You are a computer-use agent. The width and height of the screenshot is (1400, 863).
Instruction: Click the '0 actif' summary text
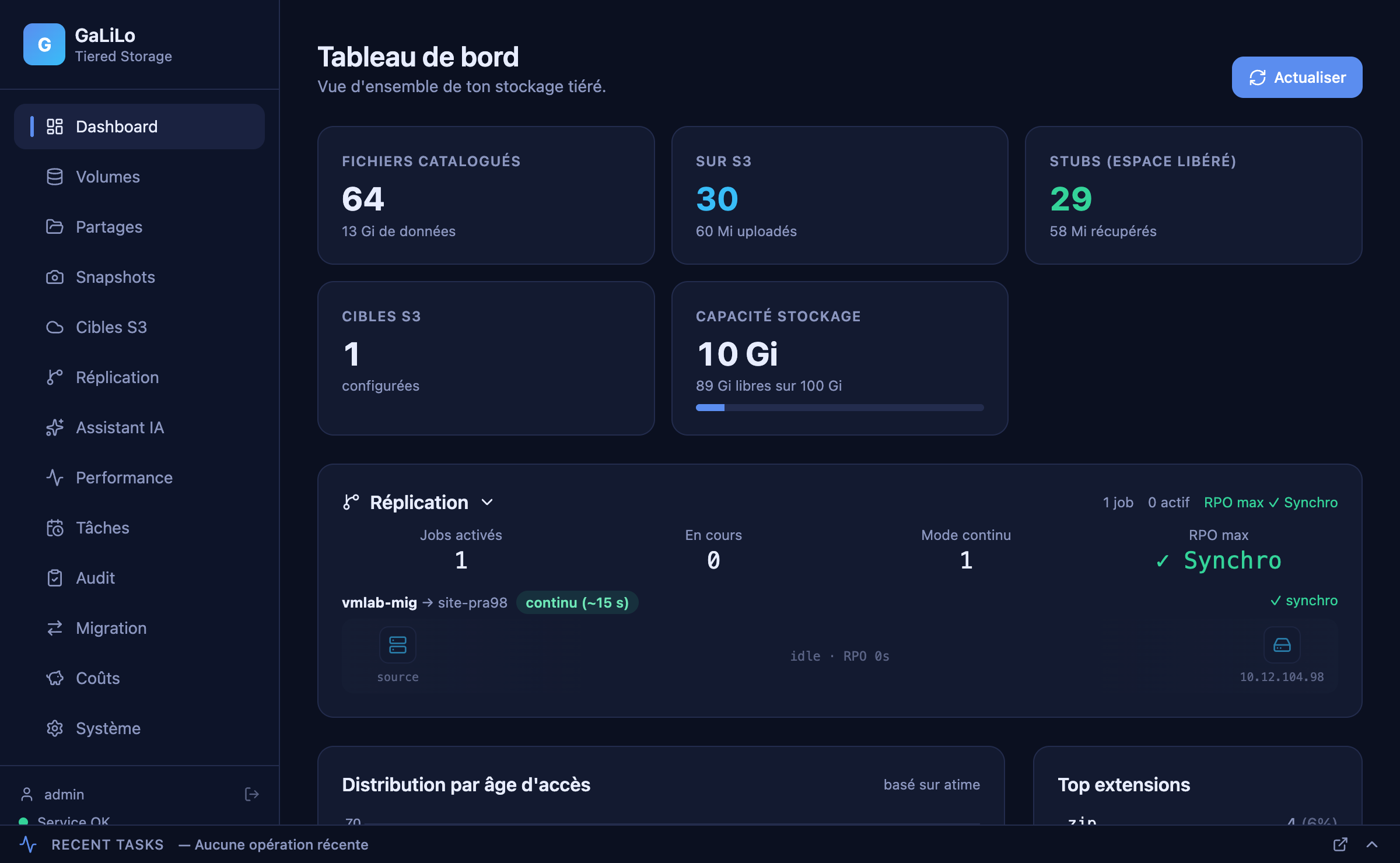click(1168, 502)
